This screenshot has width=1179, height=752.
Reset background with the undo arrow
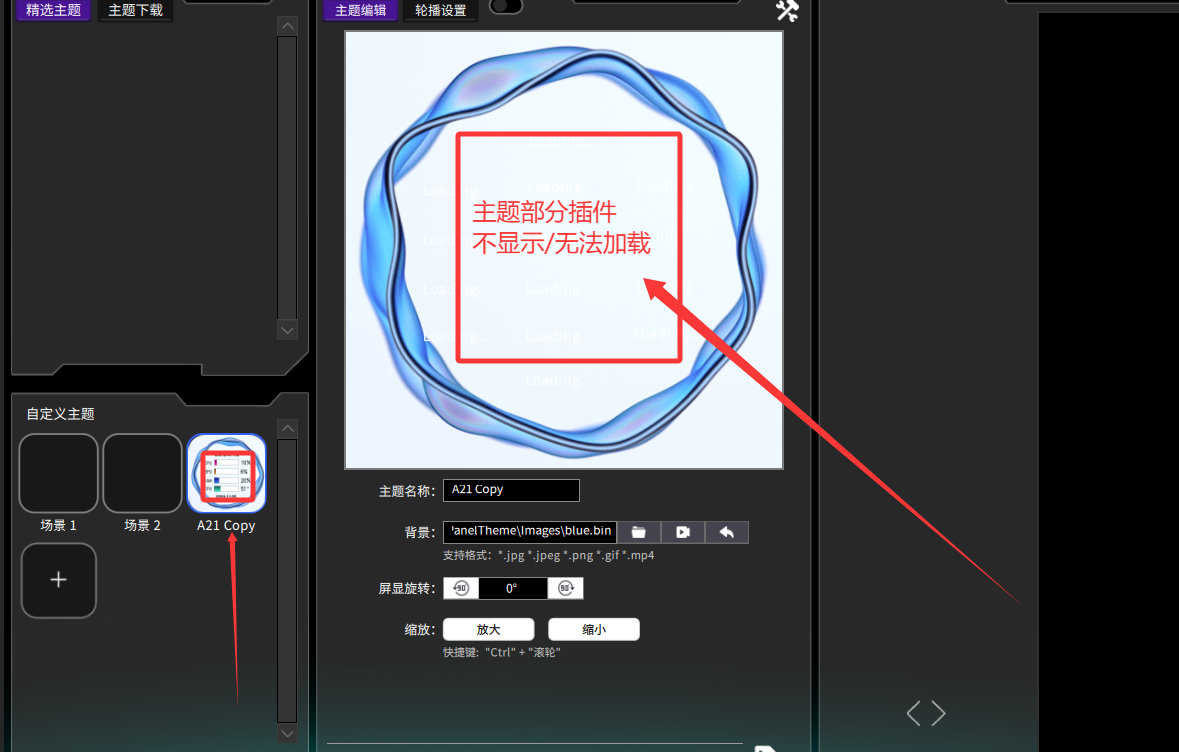coord(726,532)
